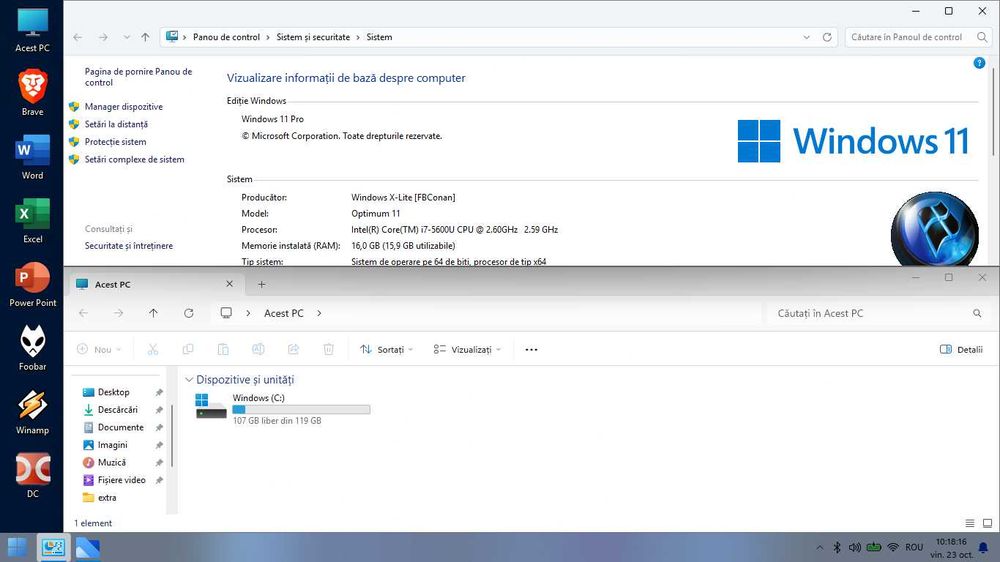Refresh the Acest PC explorer view
This screenshot has width=1000, height=562.
click(189, 313)
